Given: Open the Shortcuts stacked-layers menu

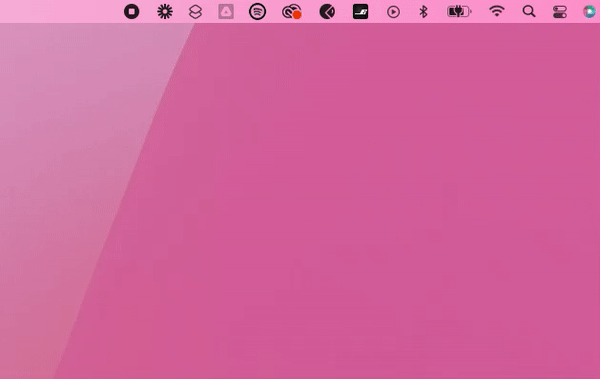Looking at the screenshot, I should [196, 12].
